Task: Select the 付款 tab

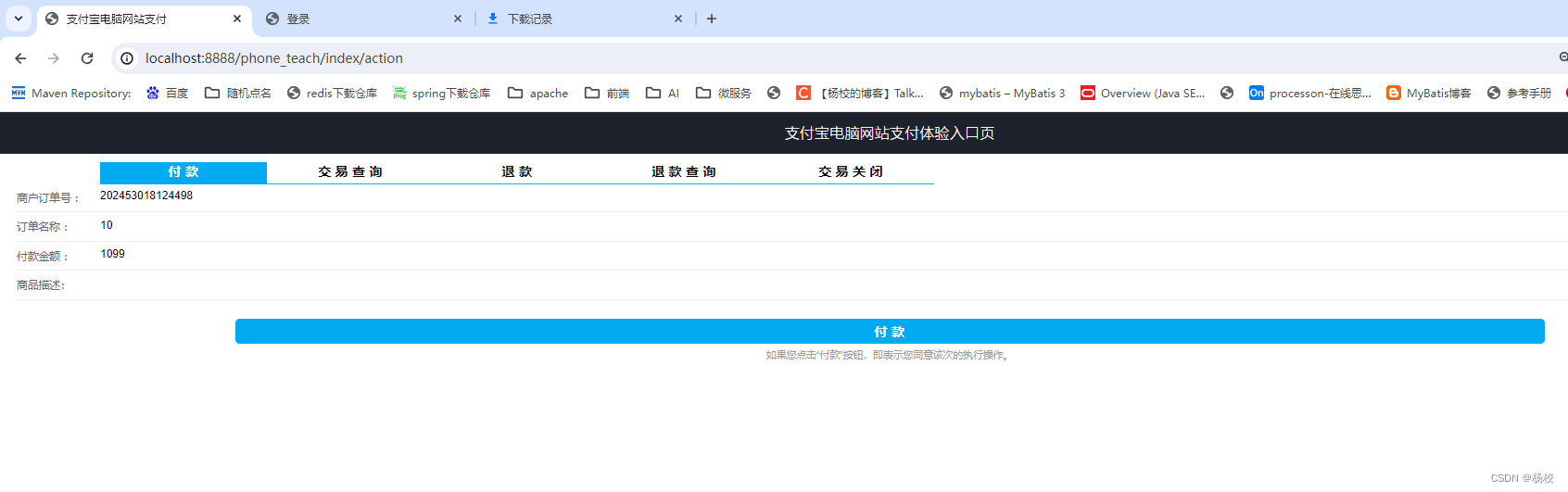Action: pyautogui.click(x=183, y=172)
